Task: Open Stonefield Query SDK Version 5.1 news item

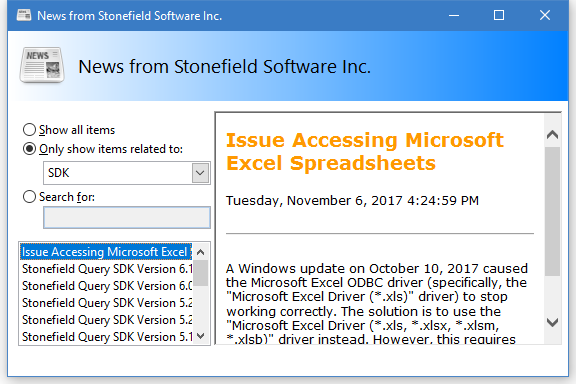Action: pyautogui.click(x=106, y=337)
